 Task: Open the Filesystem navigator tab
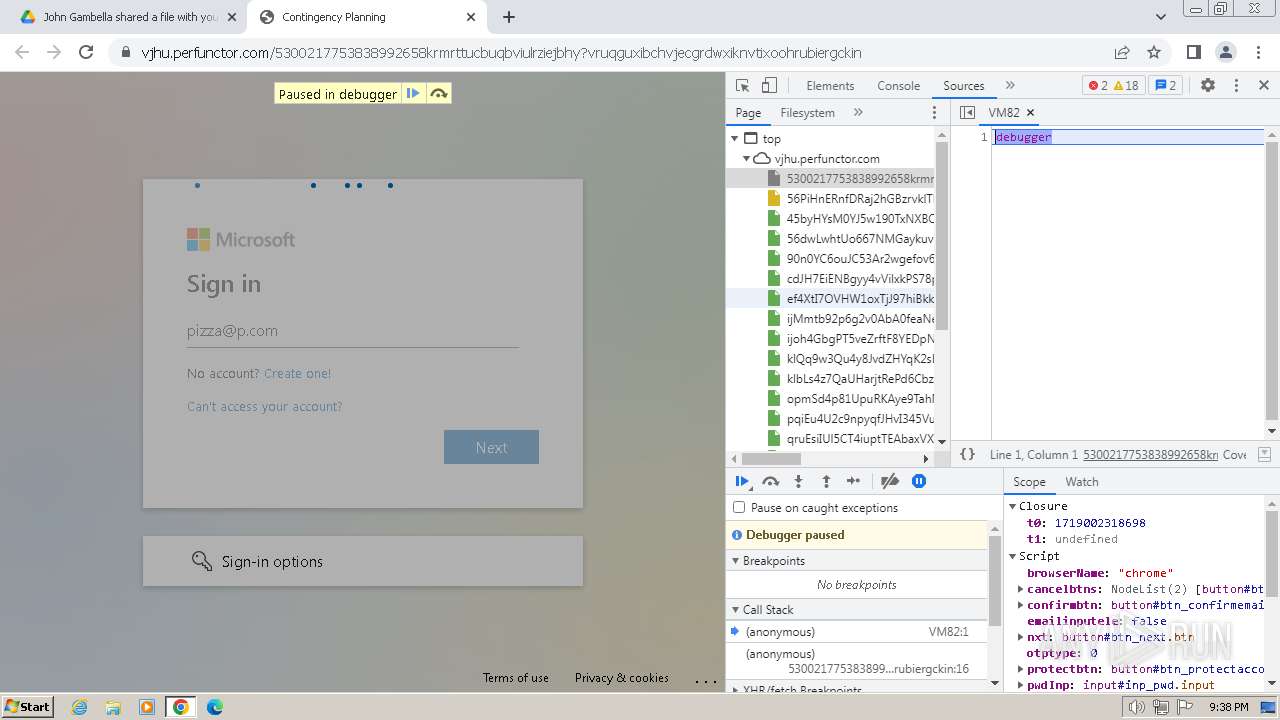pos(807,113)
